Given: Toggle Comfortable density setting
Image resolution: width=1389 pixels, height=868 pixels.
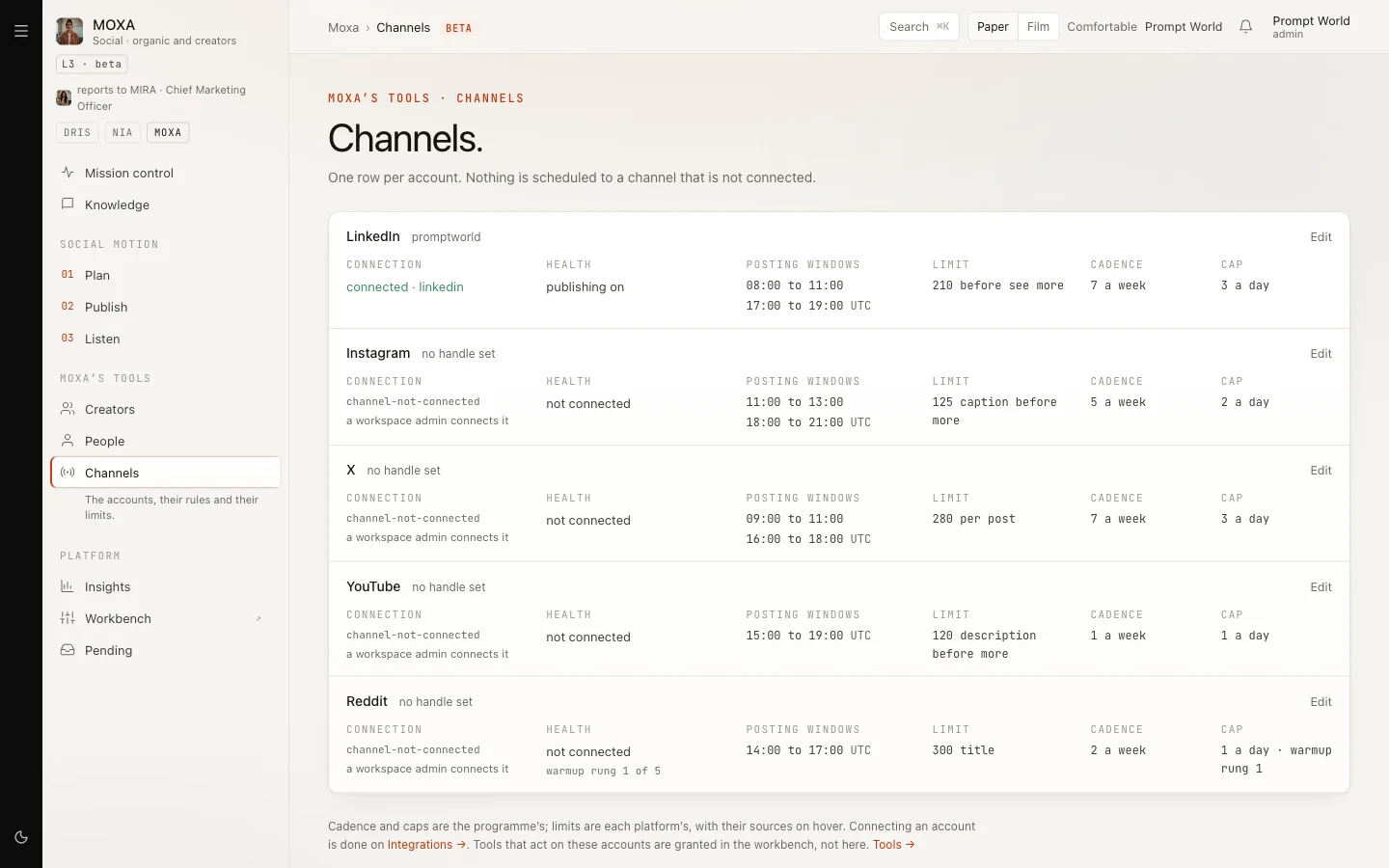Looking at the screenshot, I should click(x=1102, y=27).
